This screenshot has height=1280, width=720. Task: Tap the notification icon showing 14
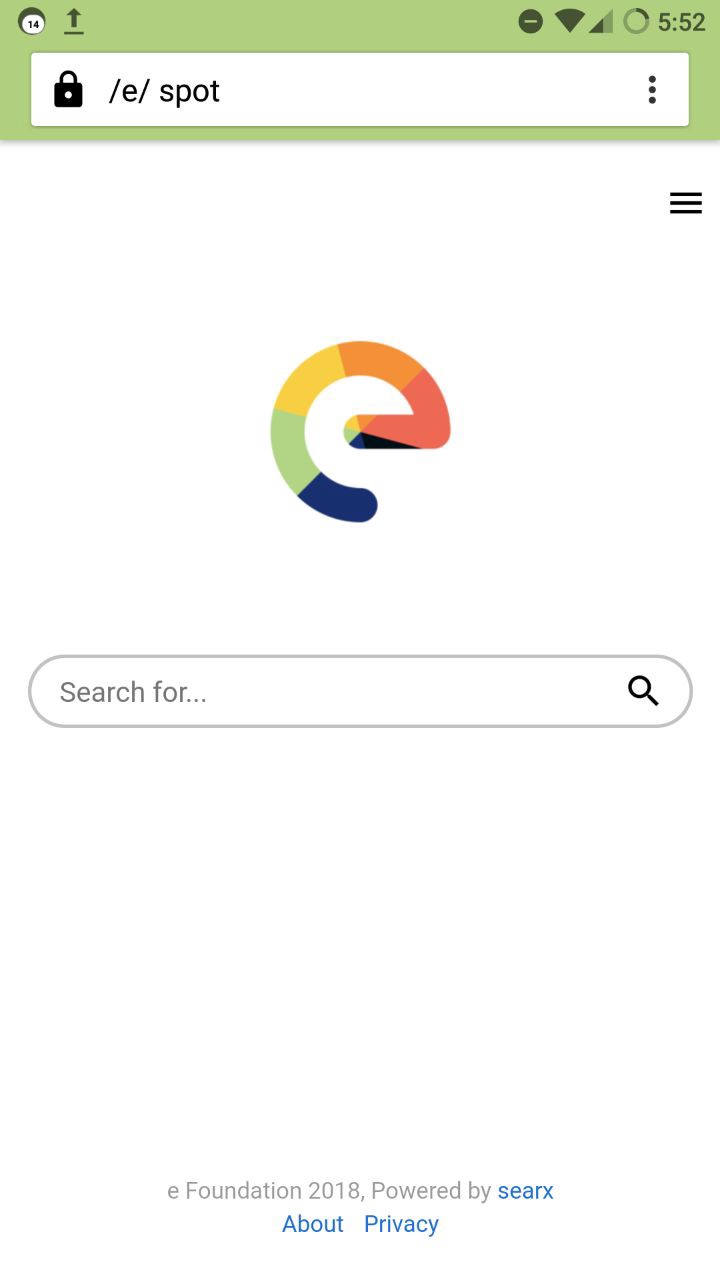(33, 22)
